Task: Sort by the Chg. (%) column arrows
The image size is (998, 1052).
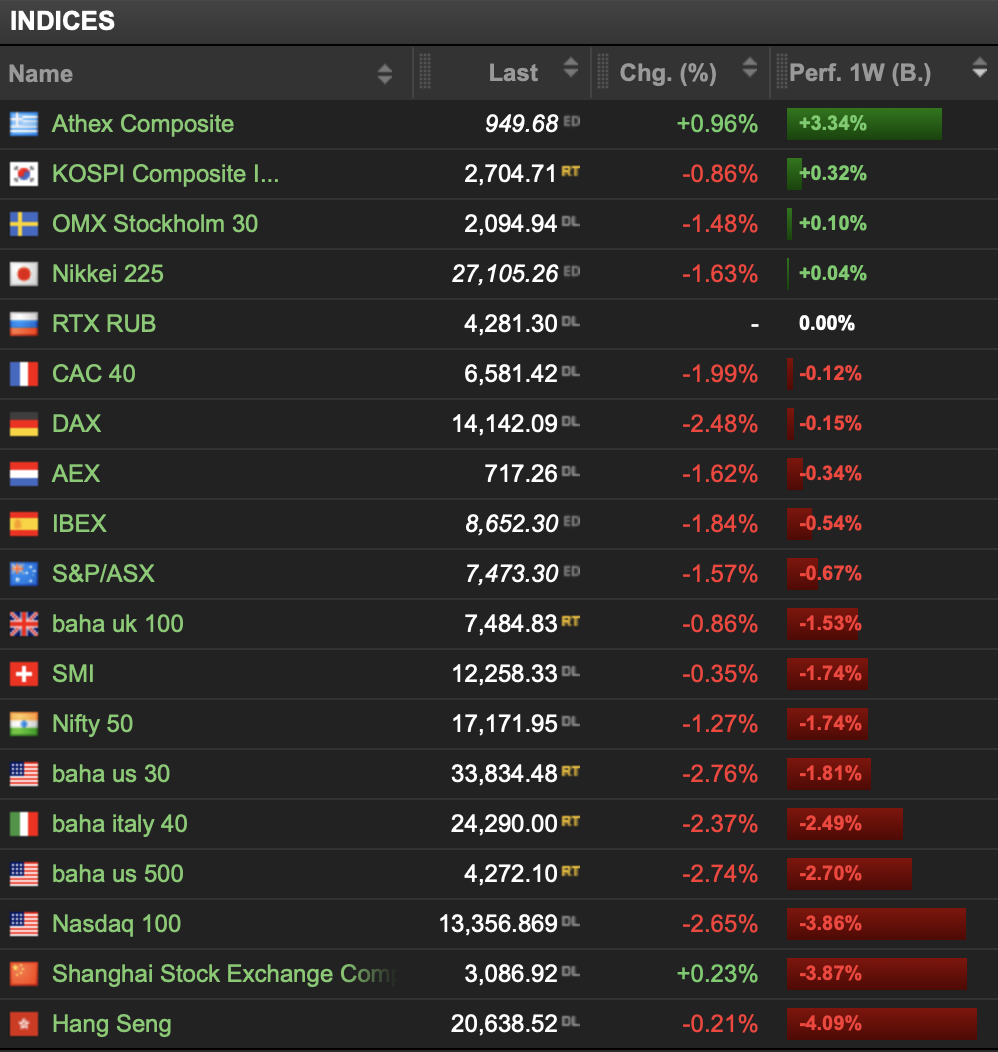Action: click(750, 67)
